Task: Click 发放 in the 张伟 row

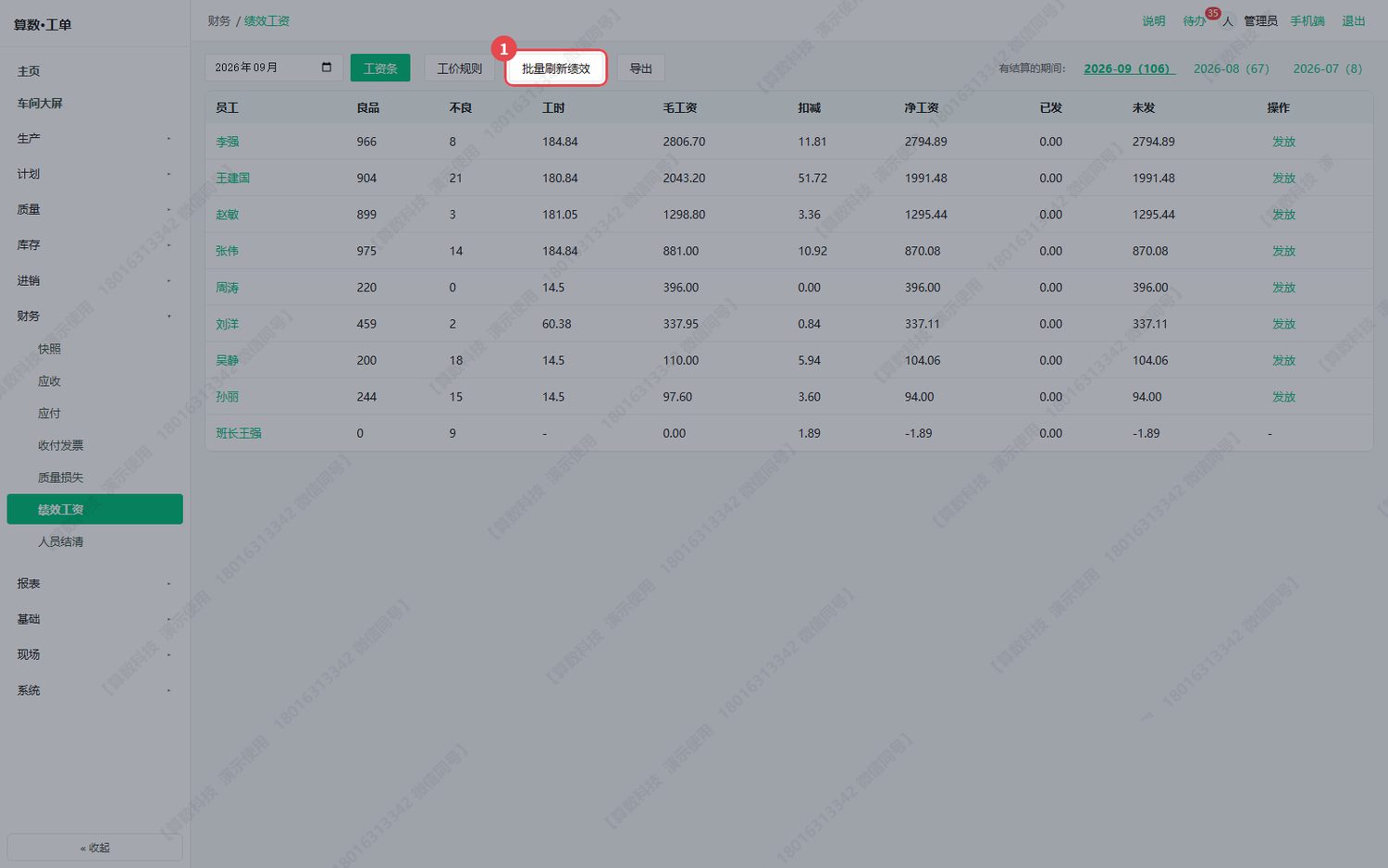Action: tap(1283, 251)
